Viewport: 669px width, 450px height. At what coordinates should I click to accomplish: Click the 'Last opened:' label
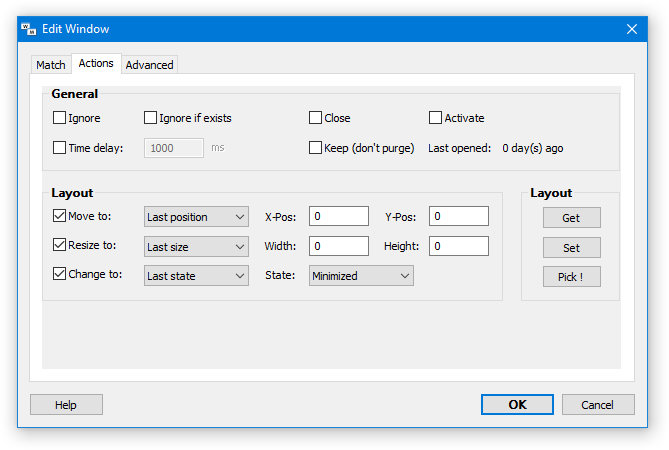click(460, 148)
